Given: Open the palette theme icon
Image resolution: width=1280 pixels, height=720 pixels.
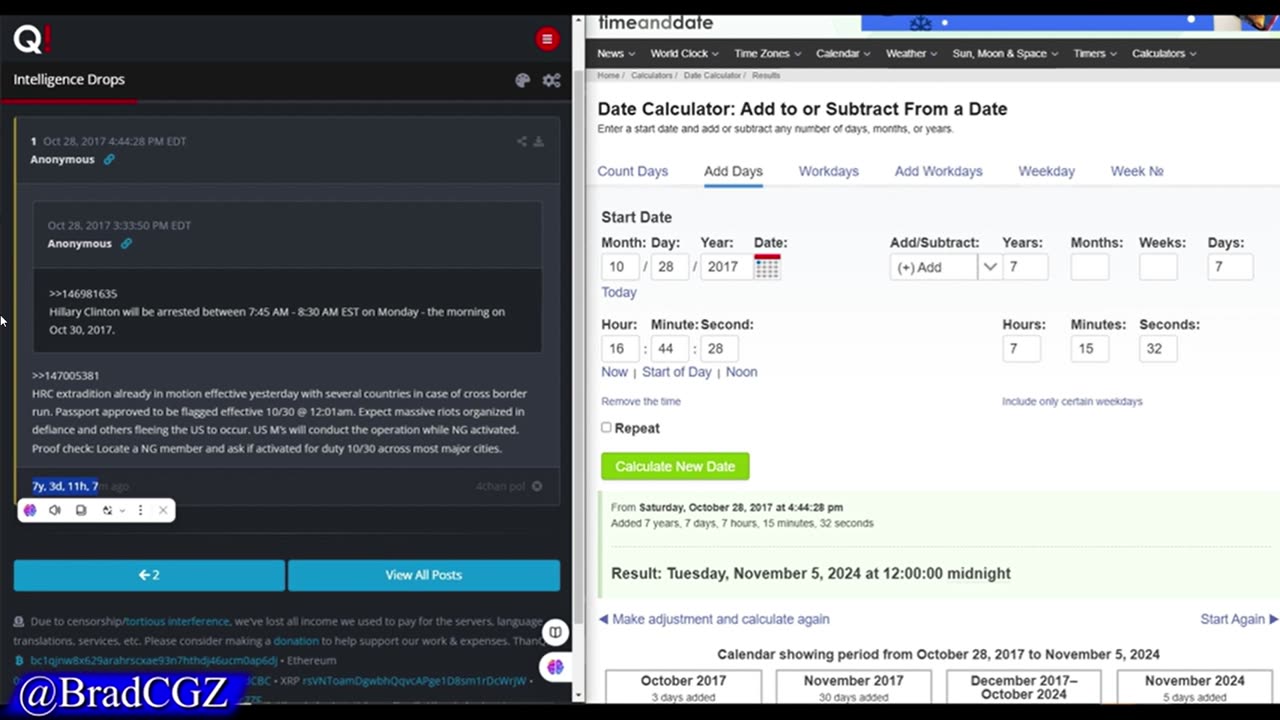Looking at the screenshot, I should pyautogui.click(x=522, y=80).
